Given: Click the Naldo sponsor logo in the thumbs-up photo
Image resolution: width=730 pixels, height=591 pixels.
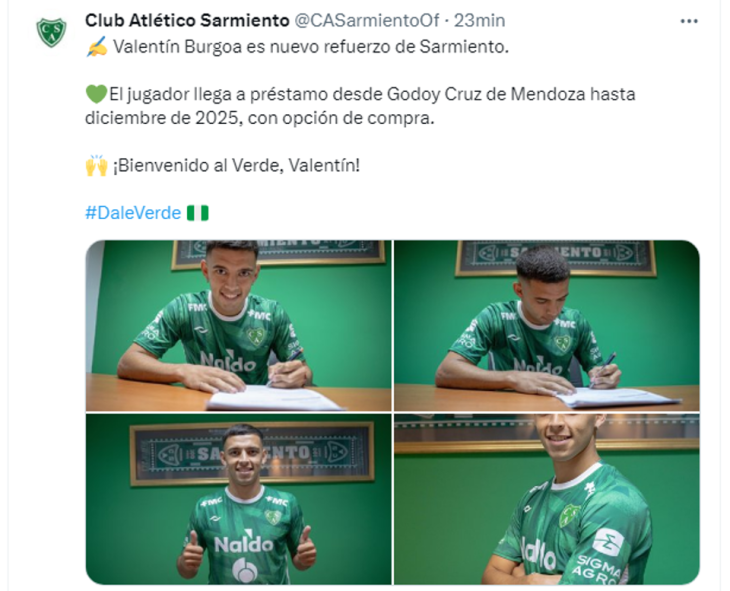Looking at the screenshot, I should 243,543.
